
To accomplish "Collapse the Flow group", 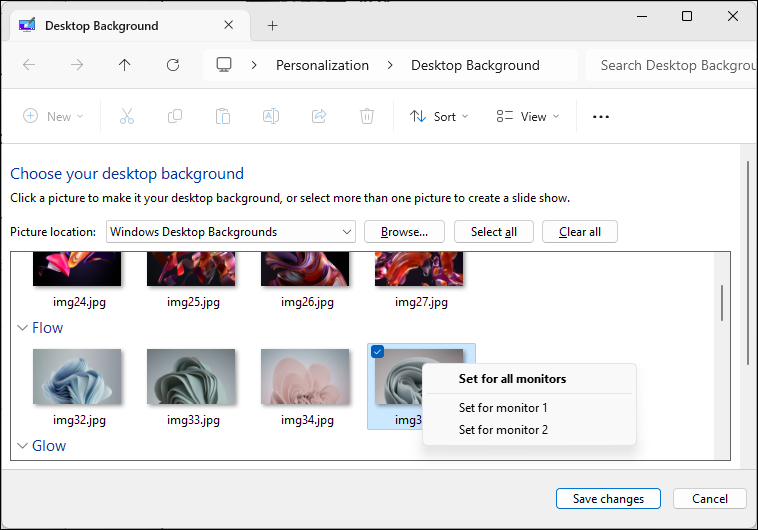I will (x=22, y=328).
